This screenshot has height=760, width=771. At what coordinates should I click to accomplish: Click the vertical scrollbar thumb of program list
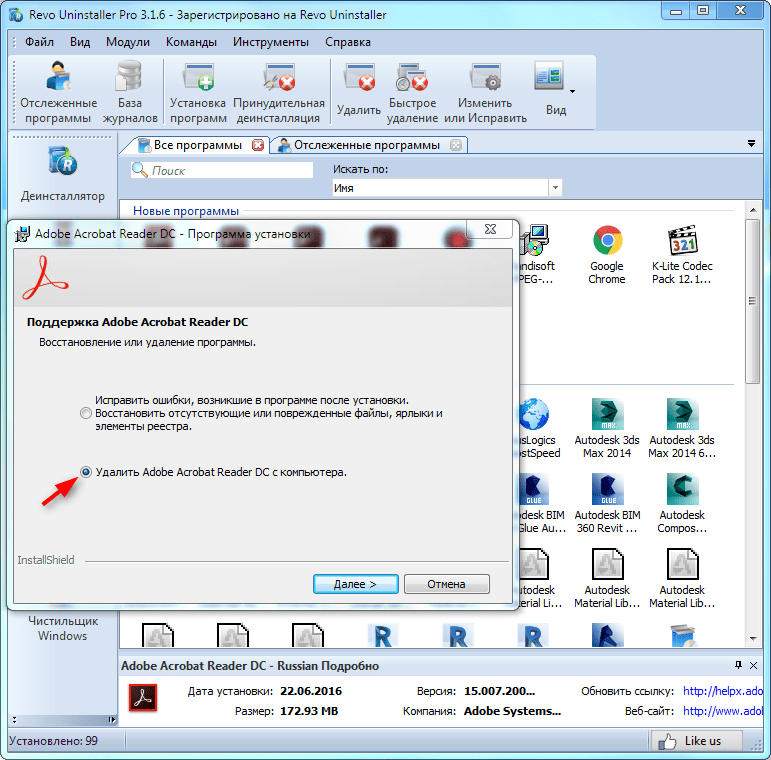point(753,301)
